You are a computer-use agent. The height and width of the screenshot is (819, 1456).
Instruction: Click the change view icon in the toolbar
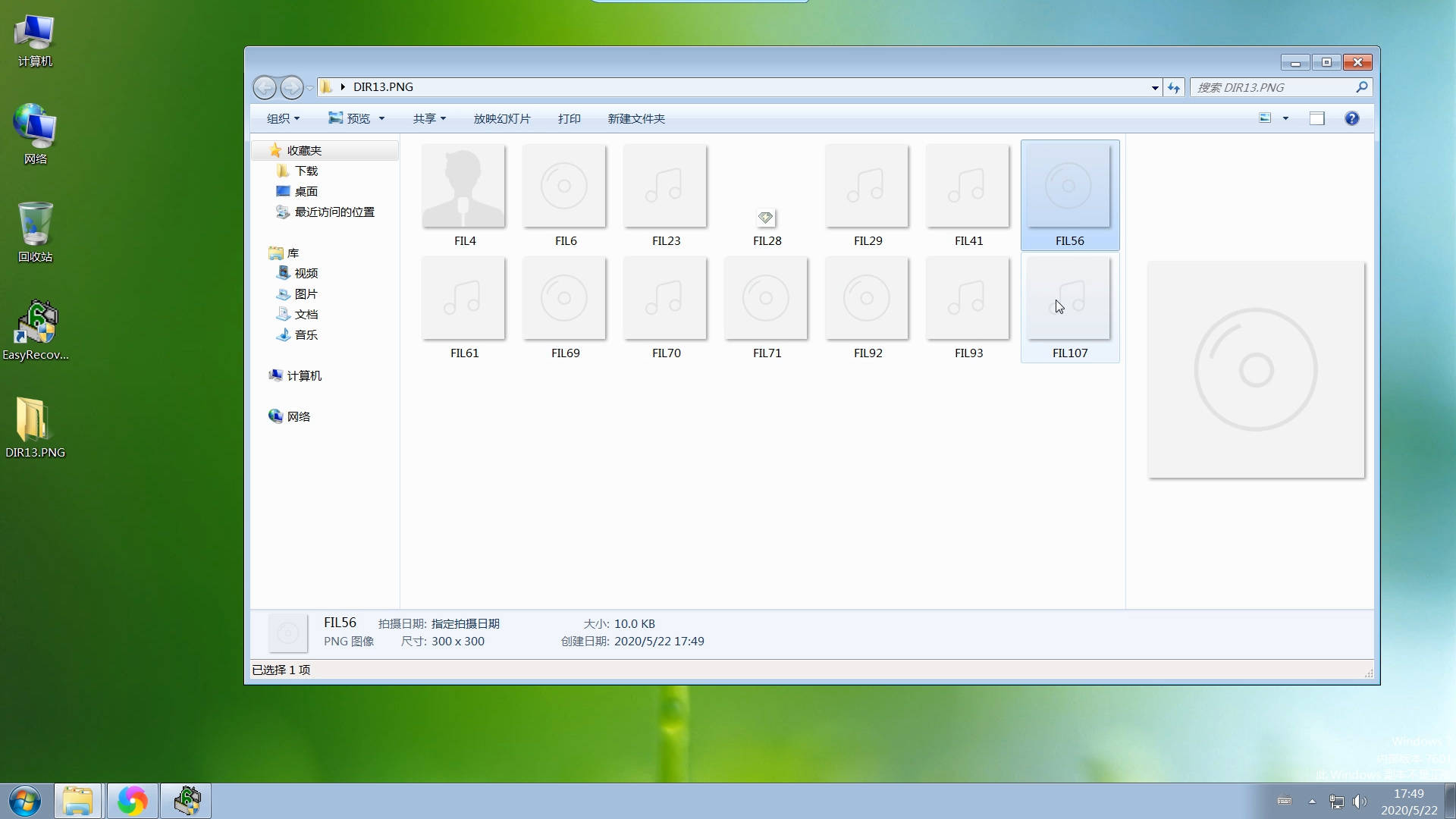[x=1265, y=118]
